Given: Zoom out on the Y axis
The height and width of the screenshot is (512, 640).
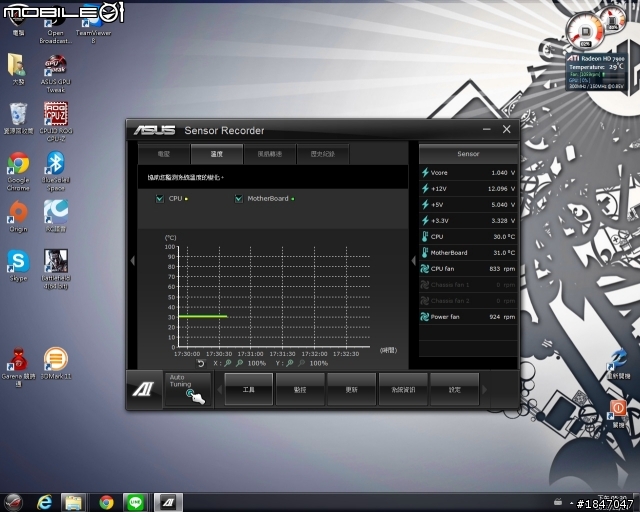Looking at the screenshot, I should click(301, 363).
